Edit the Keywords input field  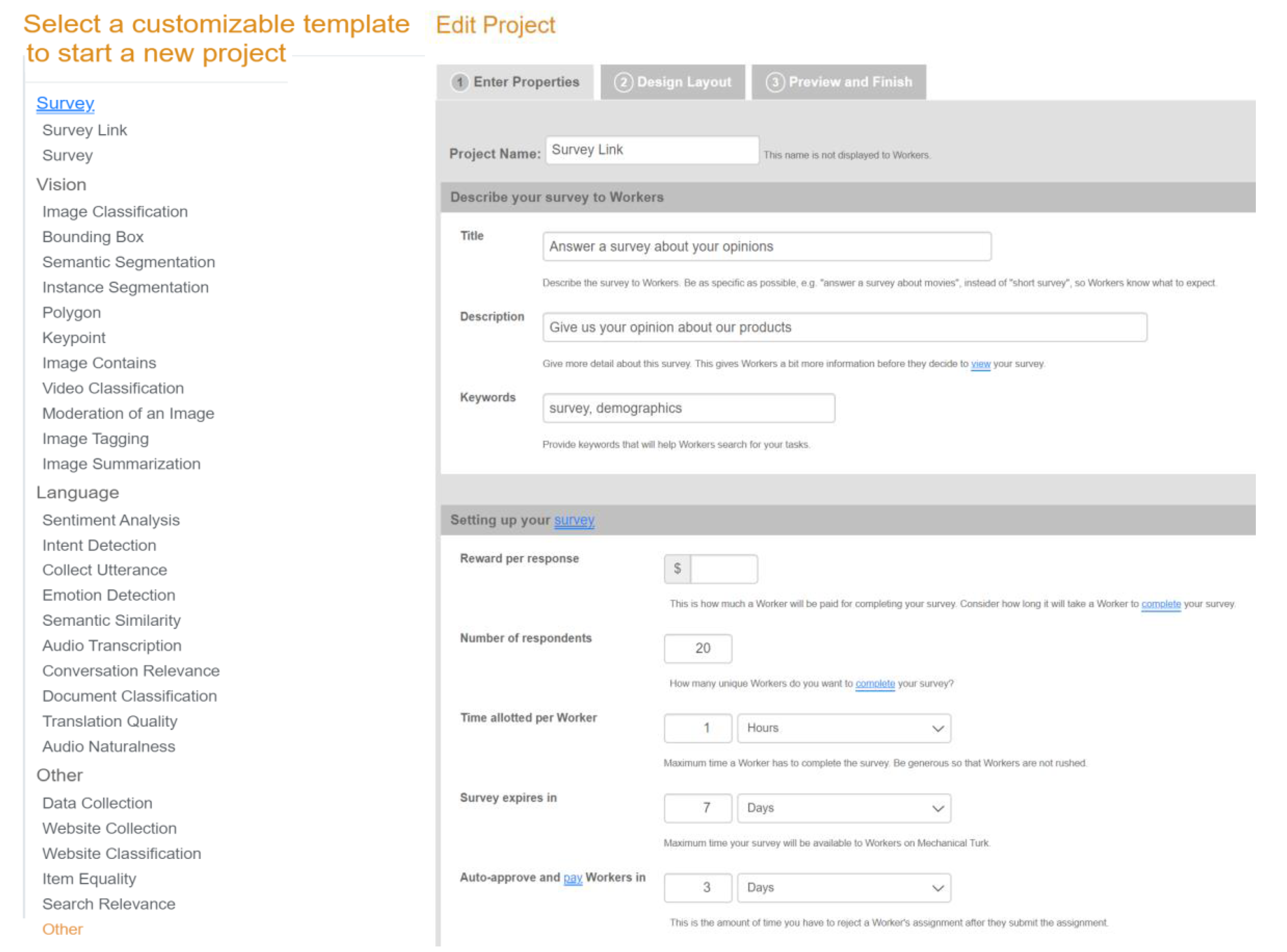[x=688, y=408]
